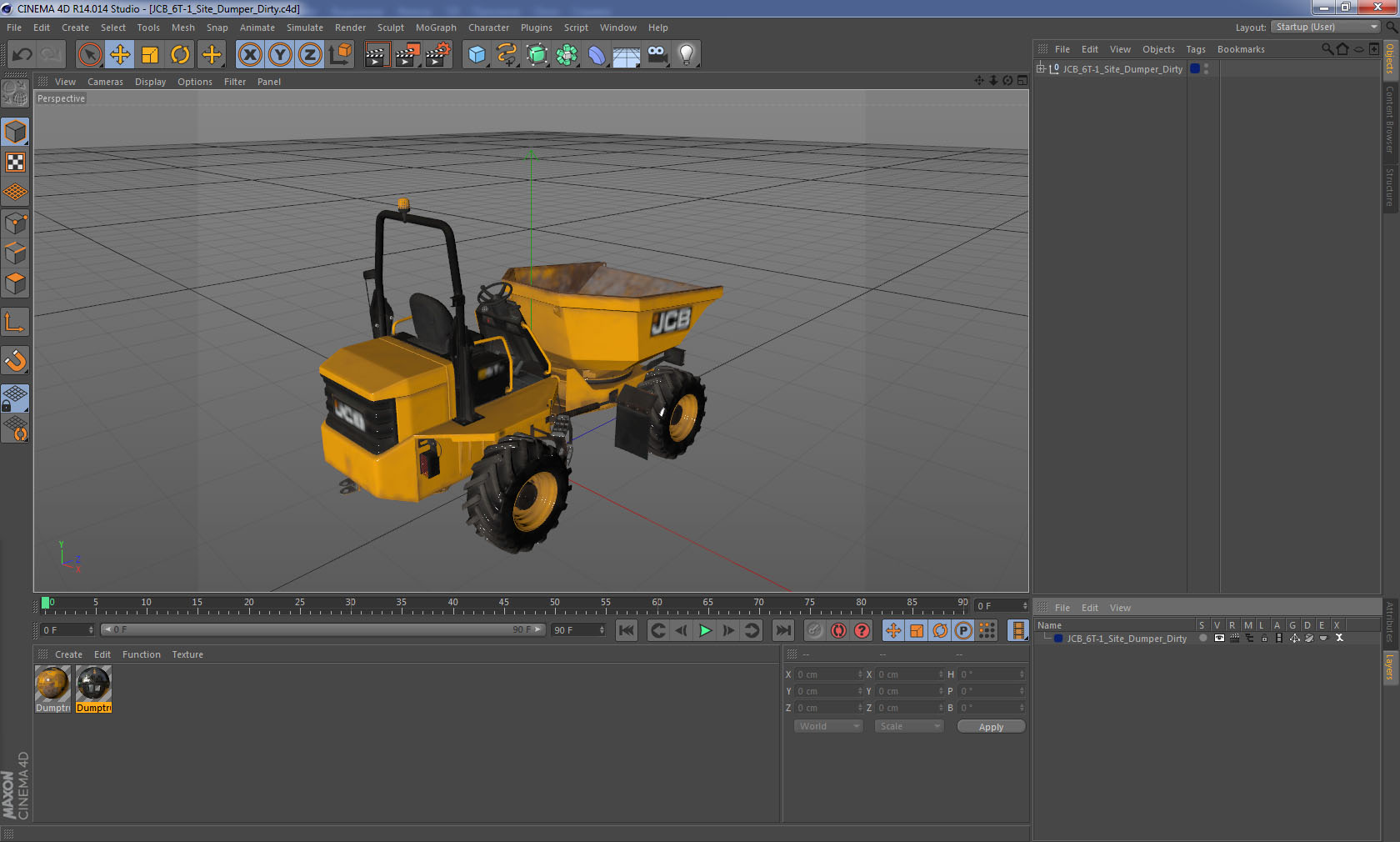
Task: Adjust the end frame 90 F stepper
Action: click(602, 630)
